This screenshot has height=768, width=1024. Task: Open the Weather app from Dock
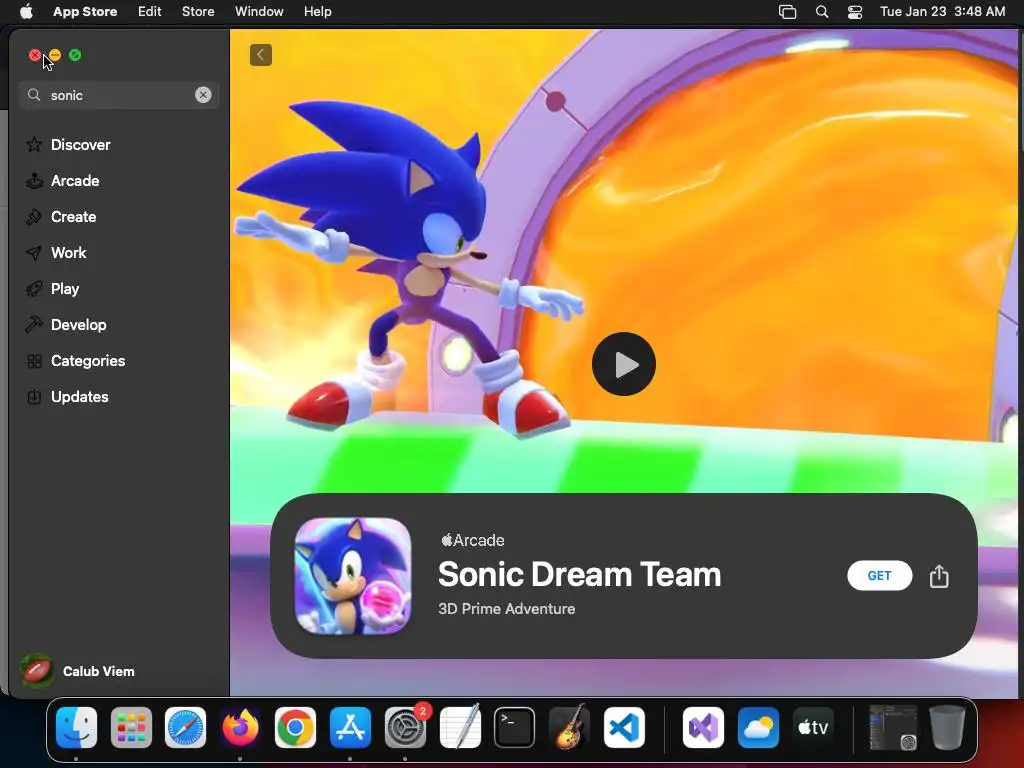(758, 727)
